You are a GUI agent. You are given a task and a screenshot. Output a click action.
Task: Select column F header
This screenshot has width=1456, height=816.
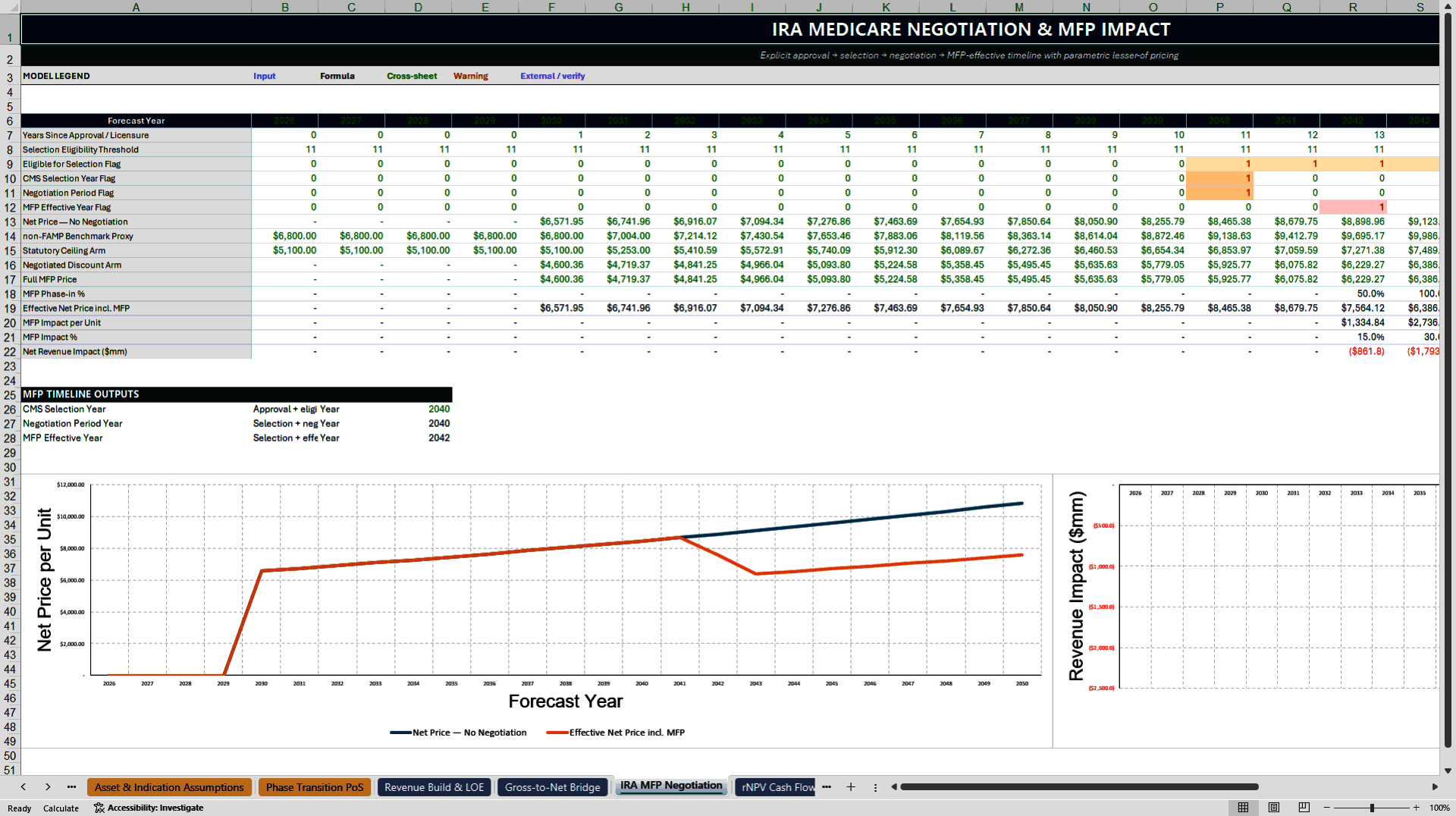pos(551,7)
